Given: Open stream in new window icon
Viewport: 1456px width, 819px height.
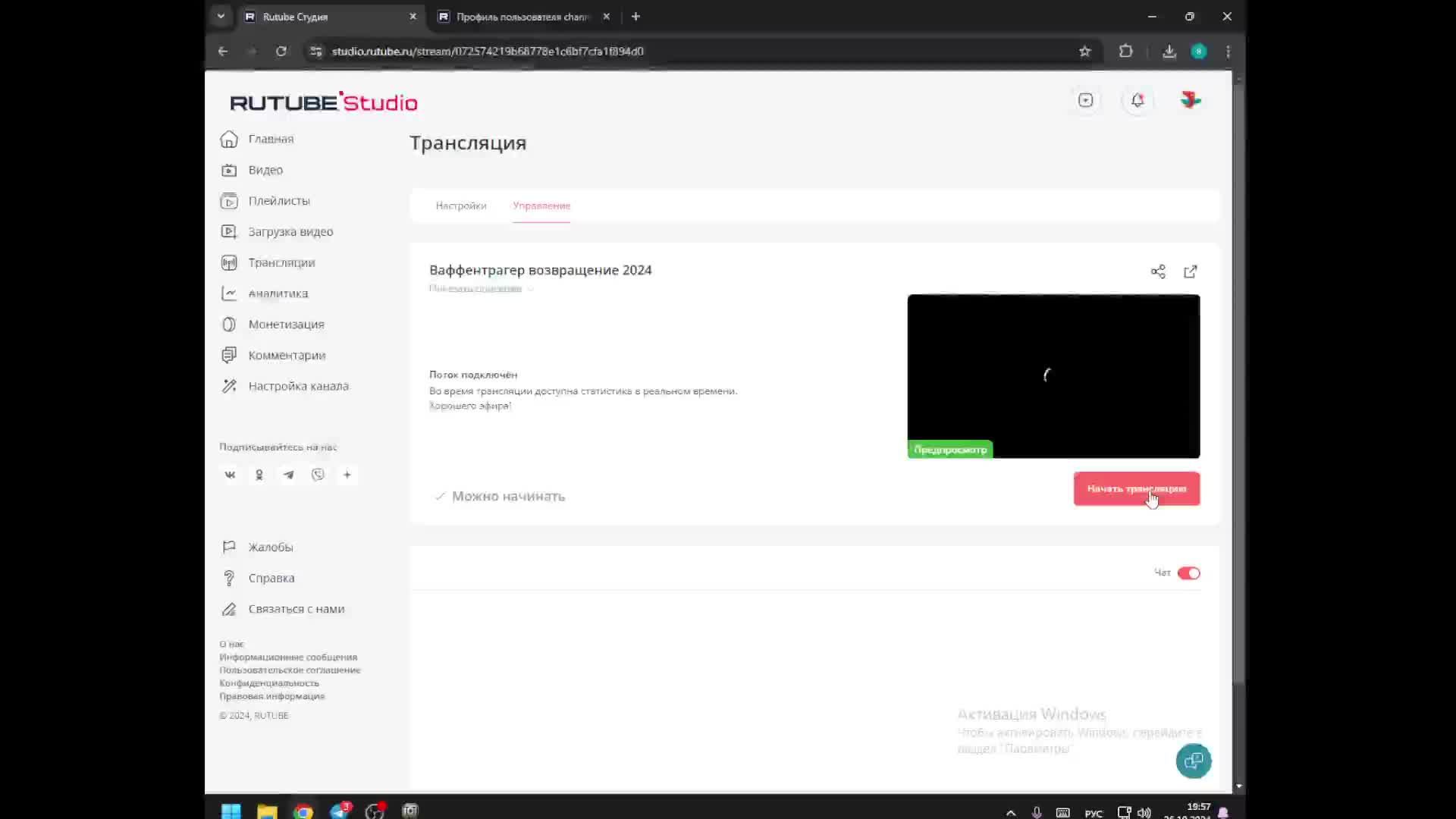Looking at the screenshot, I should [1191, 271].
